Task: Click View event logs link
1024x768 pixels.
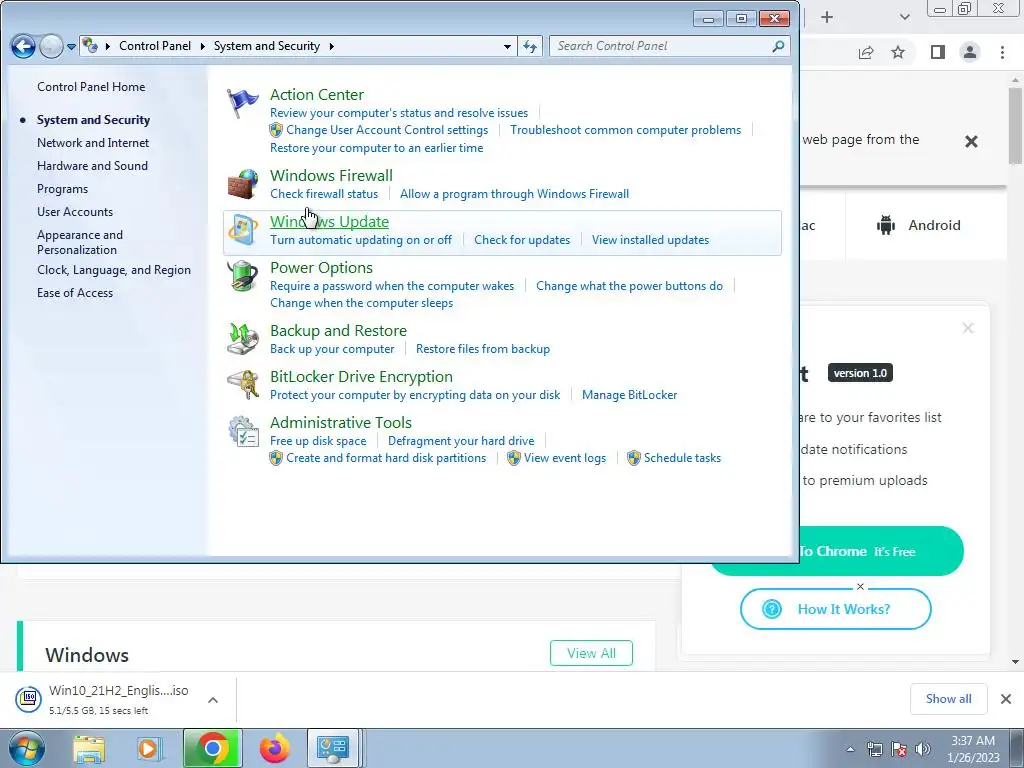Action: 565,458
